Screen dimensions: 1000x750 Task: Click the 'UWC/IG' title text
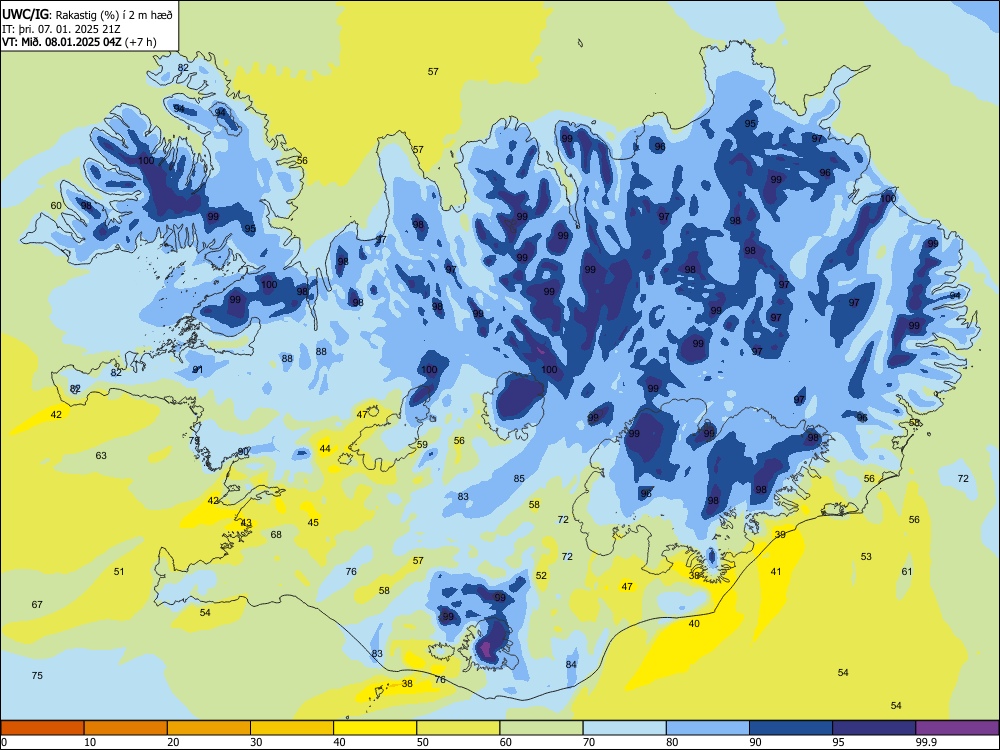coord(24,14)
